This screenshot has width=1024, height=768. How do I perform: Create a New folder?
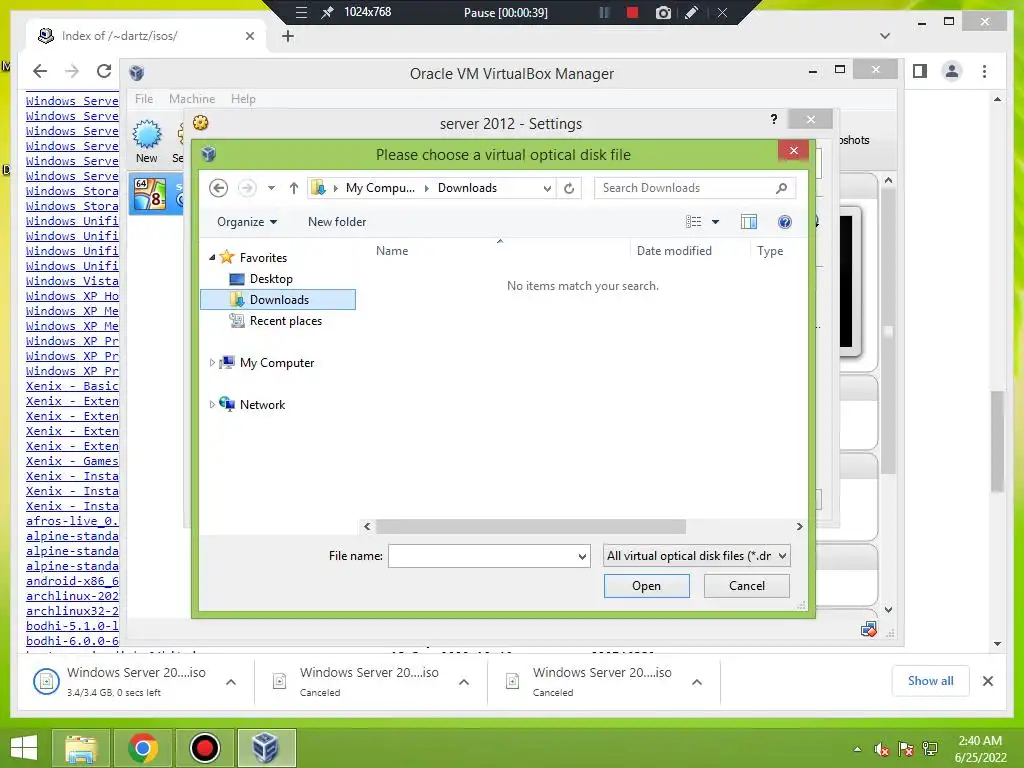337,222
